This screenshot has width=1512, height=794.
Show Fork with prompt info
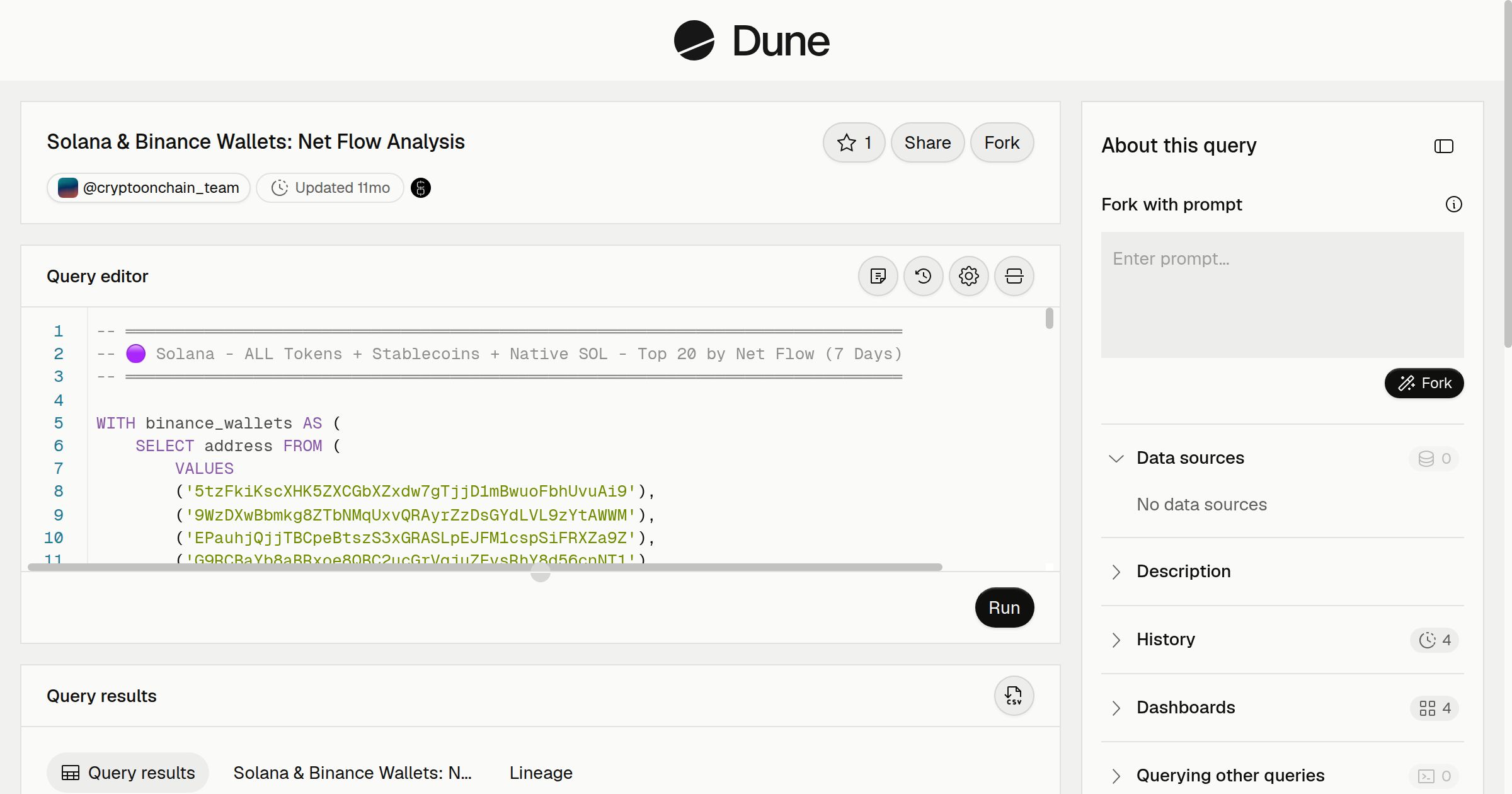click(x=1454, y=204)
